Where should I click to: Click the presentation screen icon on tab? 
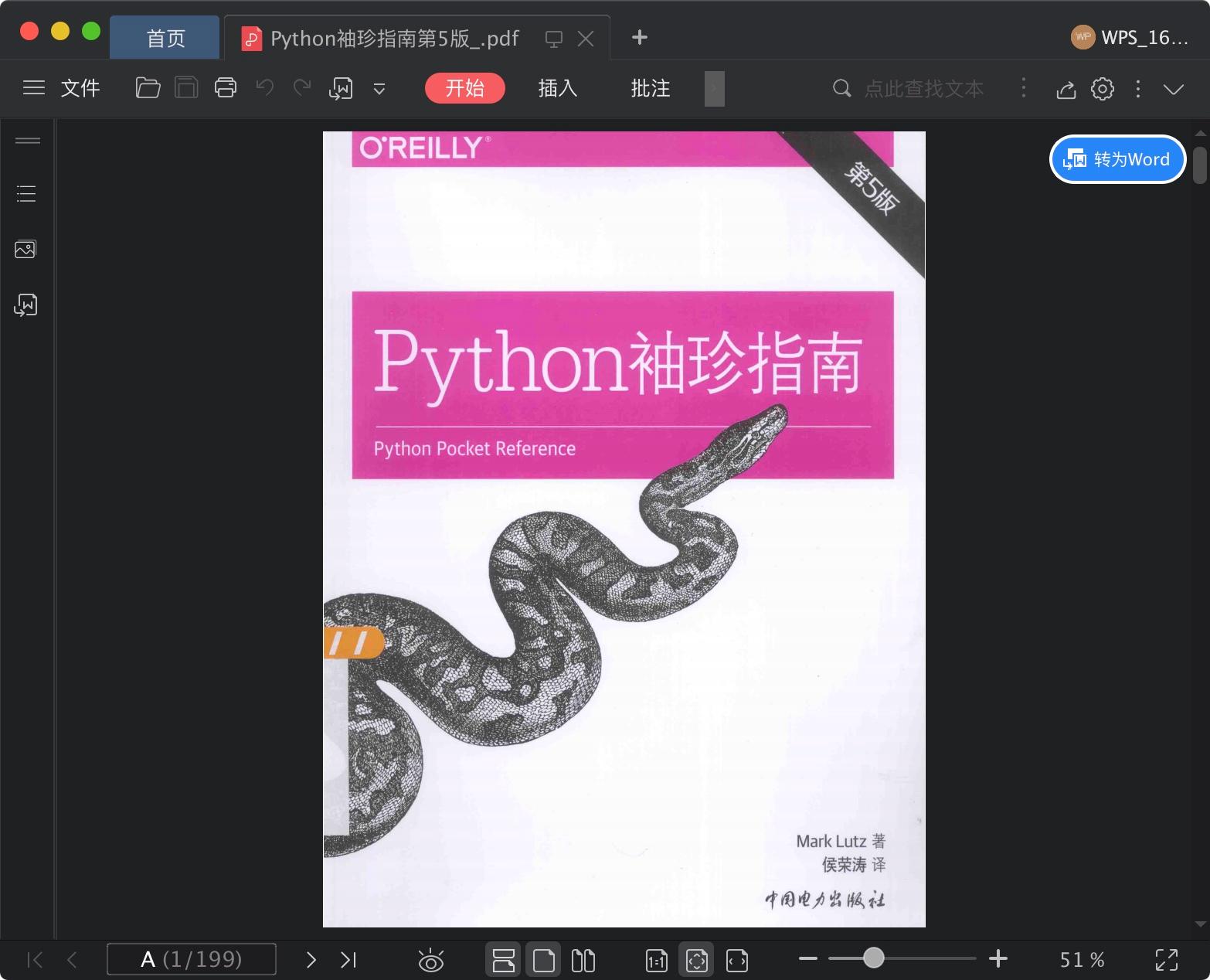554,39
